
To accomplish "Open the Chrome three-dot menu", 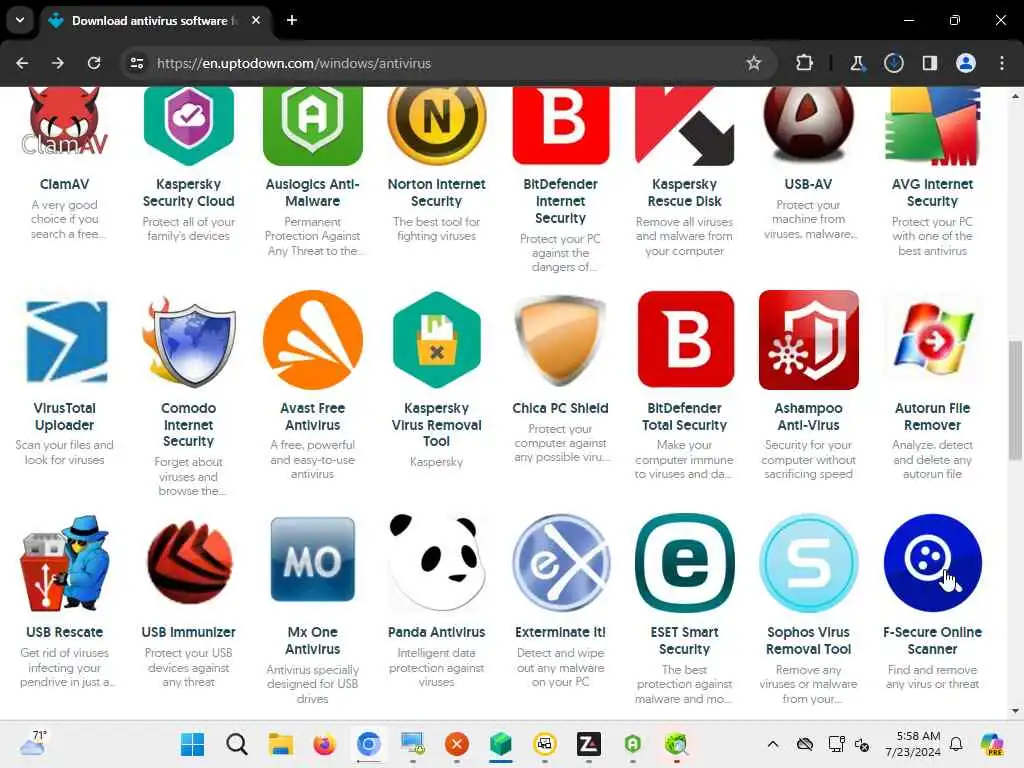I will 1002,63.
